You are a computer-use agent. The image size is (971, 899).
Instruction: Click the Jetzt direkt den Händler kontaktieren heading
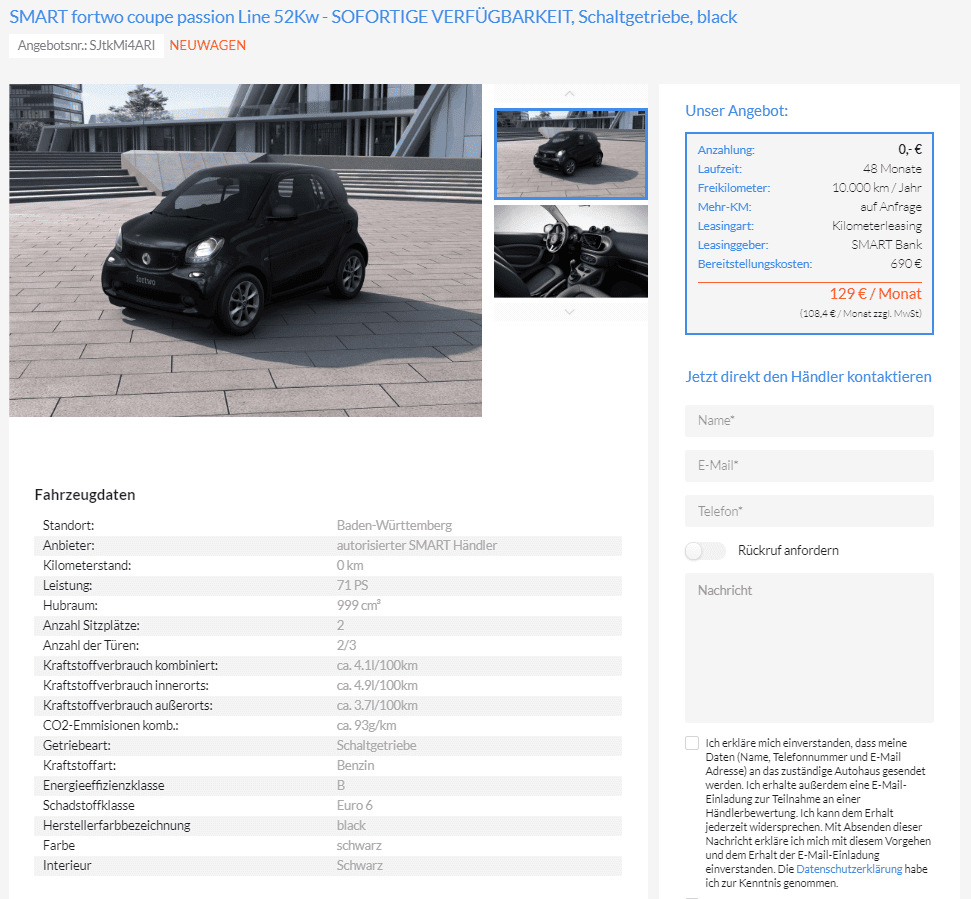pos(808,377)
